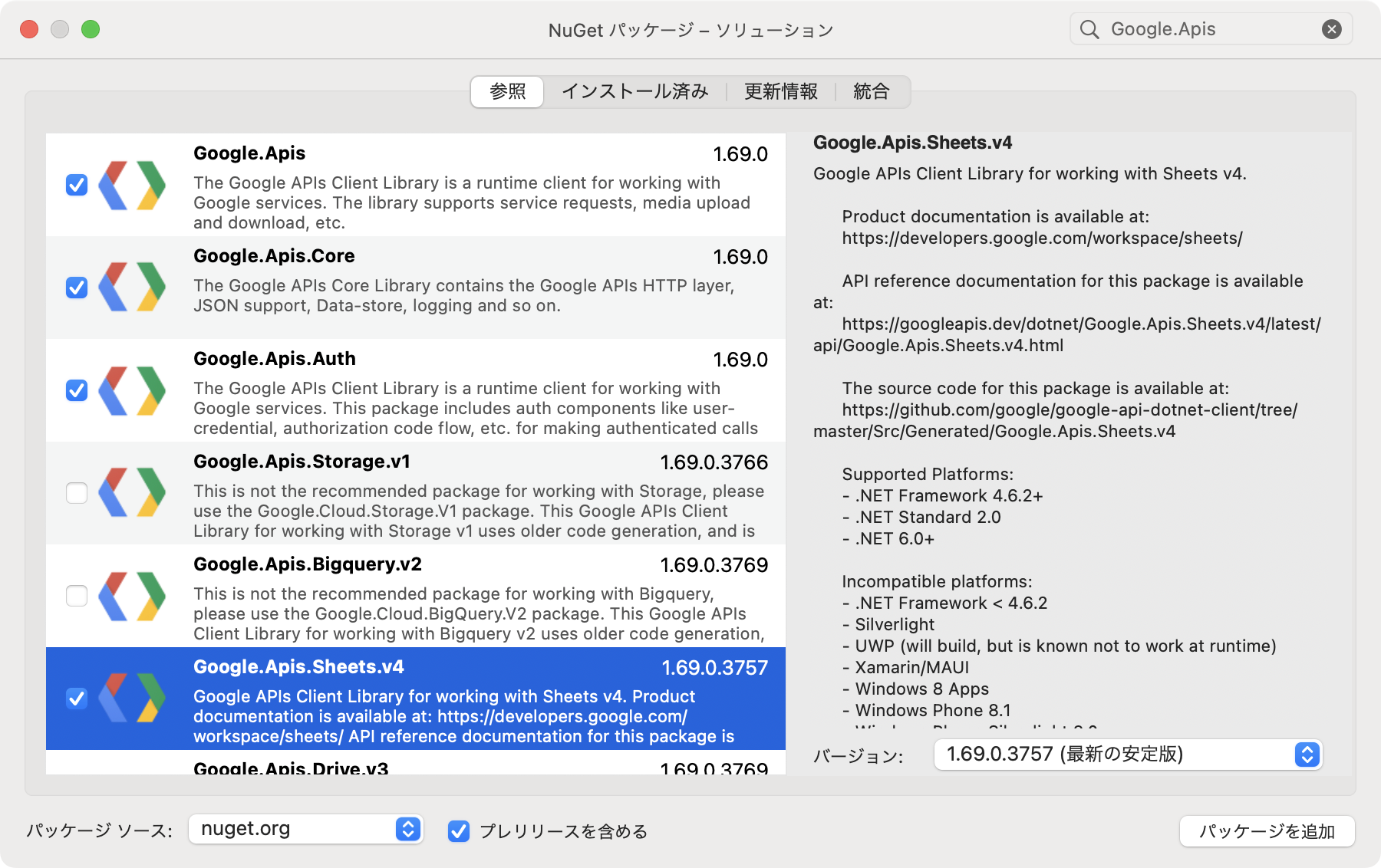This screenshot has height=868, width=1381.
Task: Uncheck the Google.Apis.Sheets.v4 package checkbox
Action: tap(77, 699)
